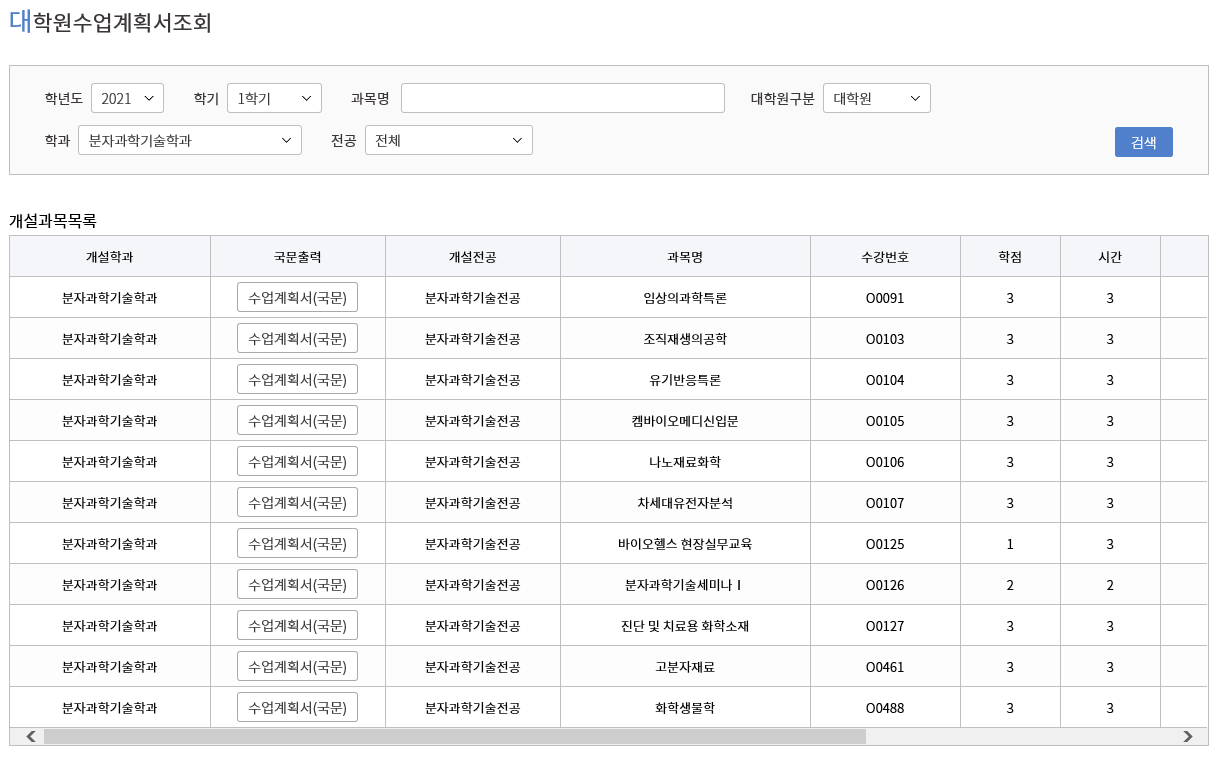Viewport: 1221px width, 764px height.
Task: View 수업계획서(국문) for 바이오헬스 현장실무교육
Action: (x=297, y=544)
